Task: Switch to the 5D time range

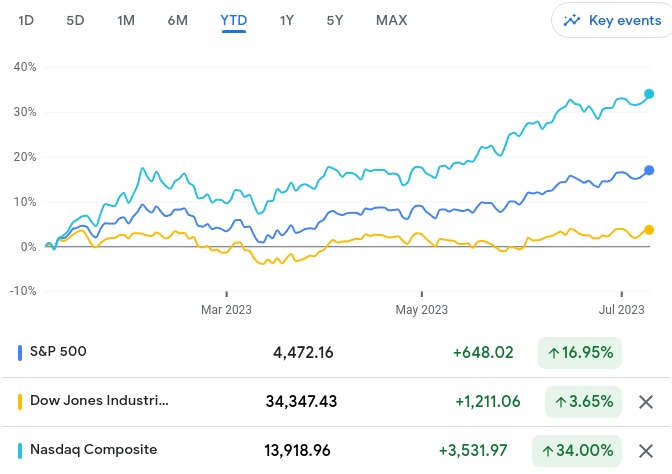Action: [75, 20]
